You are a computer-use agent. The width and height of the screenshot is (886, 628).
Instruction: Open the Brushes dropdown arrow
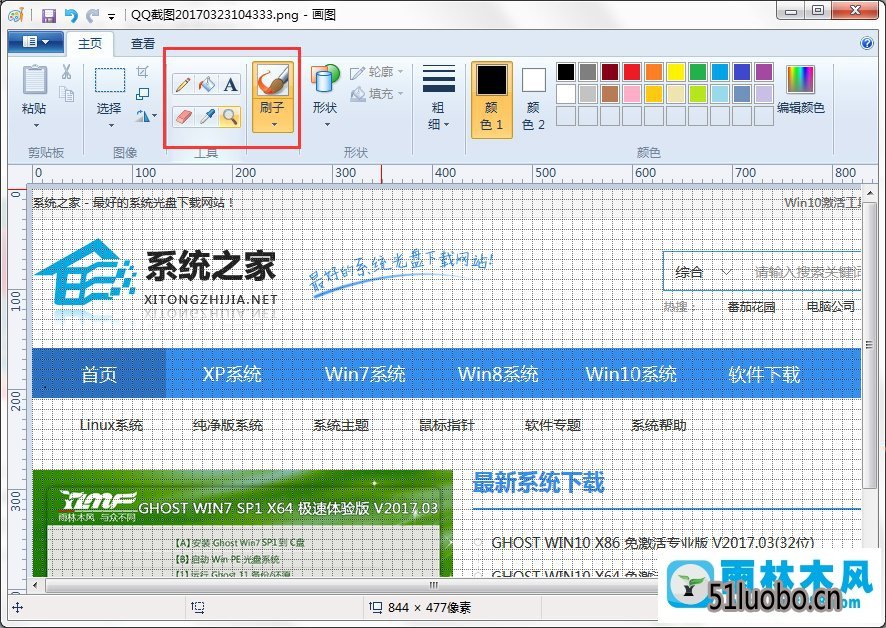274,124
